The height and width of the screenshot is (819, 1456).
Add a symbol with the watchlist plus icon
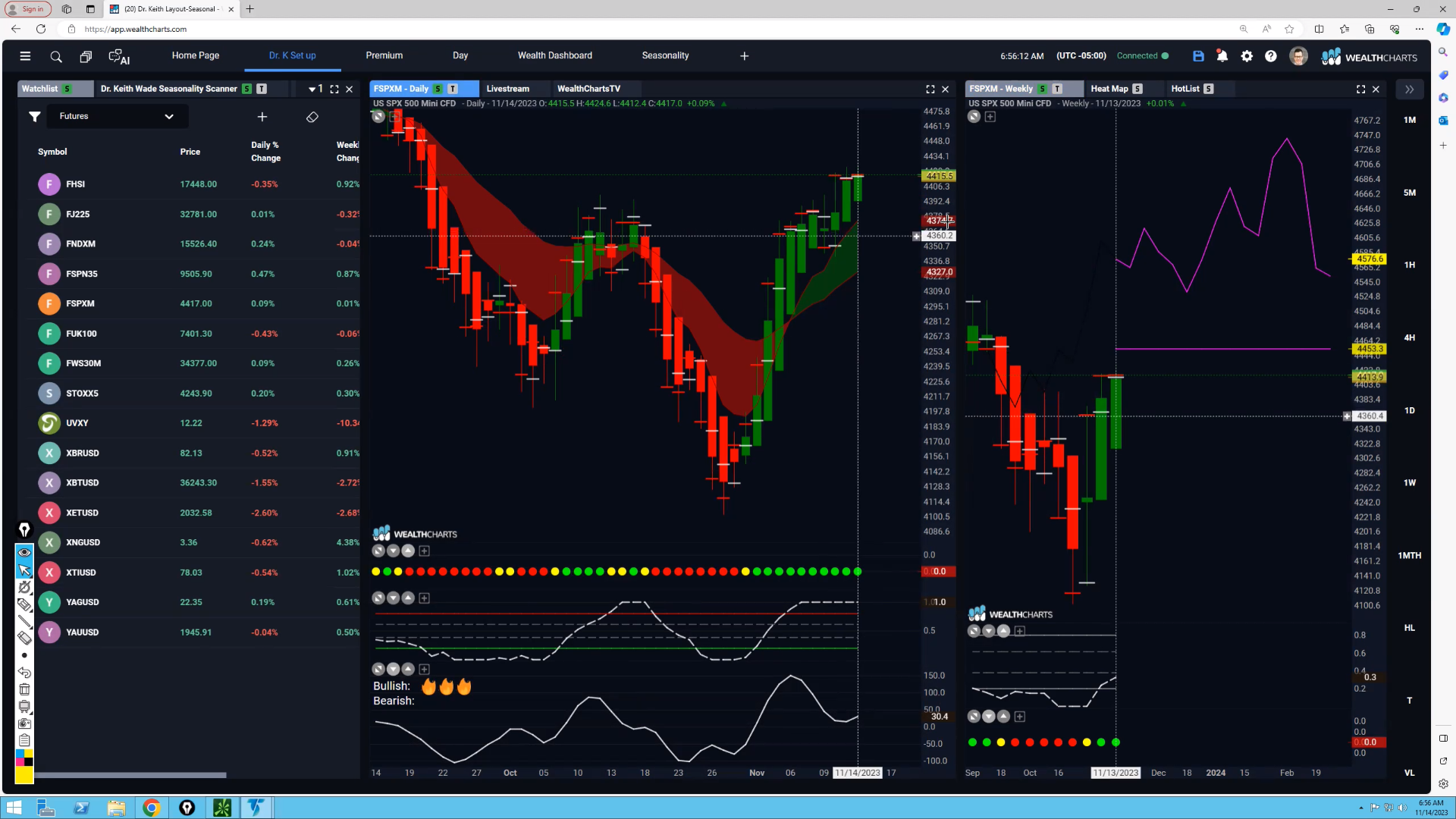tap(262, 117)
